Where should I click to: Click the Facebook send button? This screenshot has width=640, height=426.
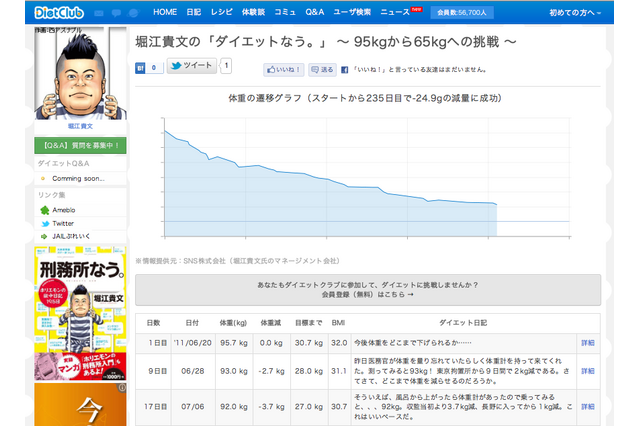click(322, 70)
